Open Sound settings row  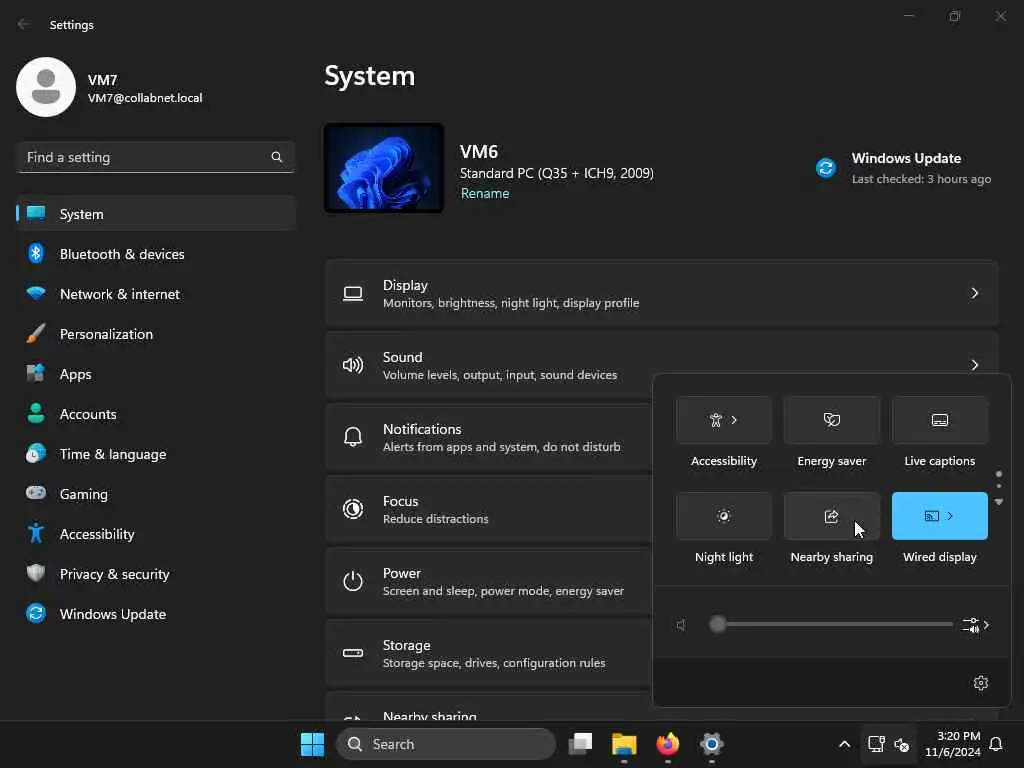pos(662,365)
